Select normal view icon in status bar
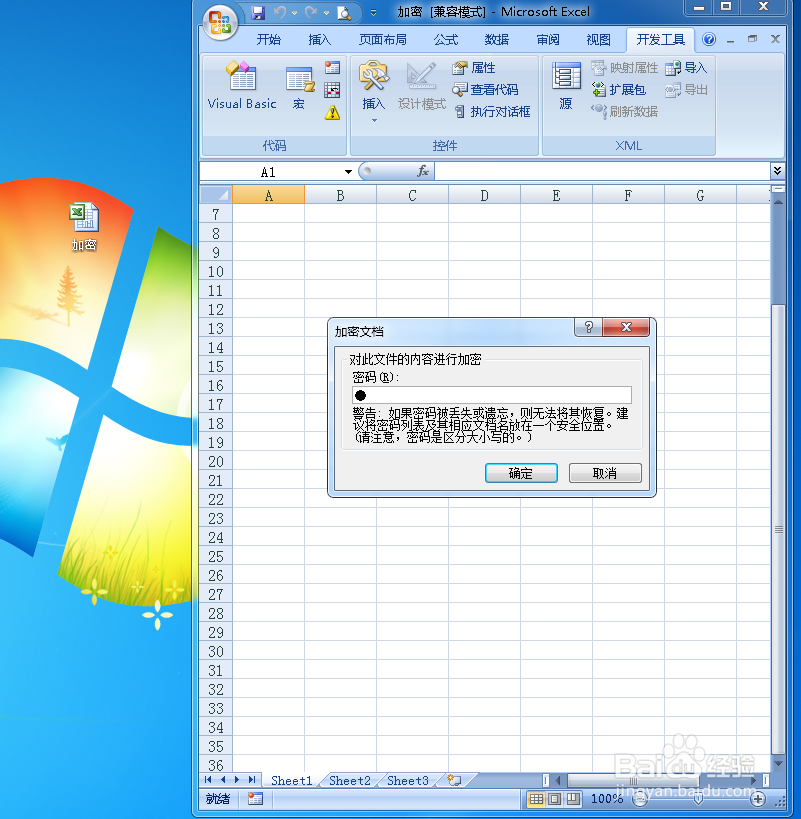The width and height of the screenshot is (801, 819). pos(537,799)
